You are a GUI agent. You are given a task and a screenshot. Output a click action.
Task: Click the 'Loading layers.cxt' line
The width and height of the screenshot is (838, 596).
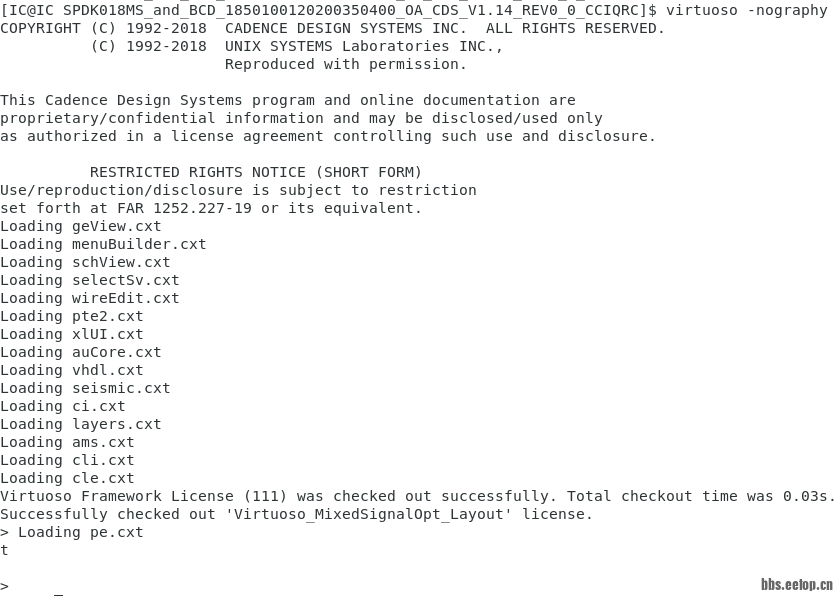(81, 424)
